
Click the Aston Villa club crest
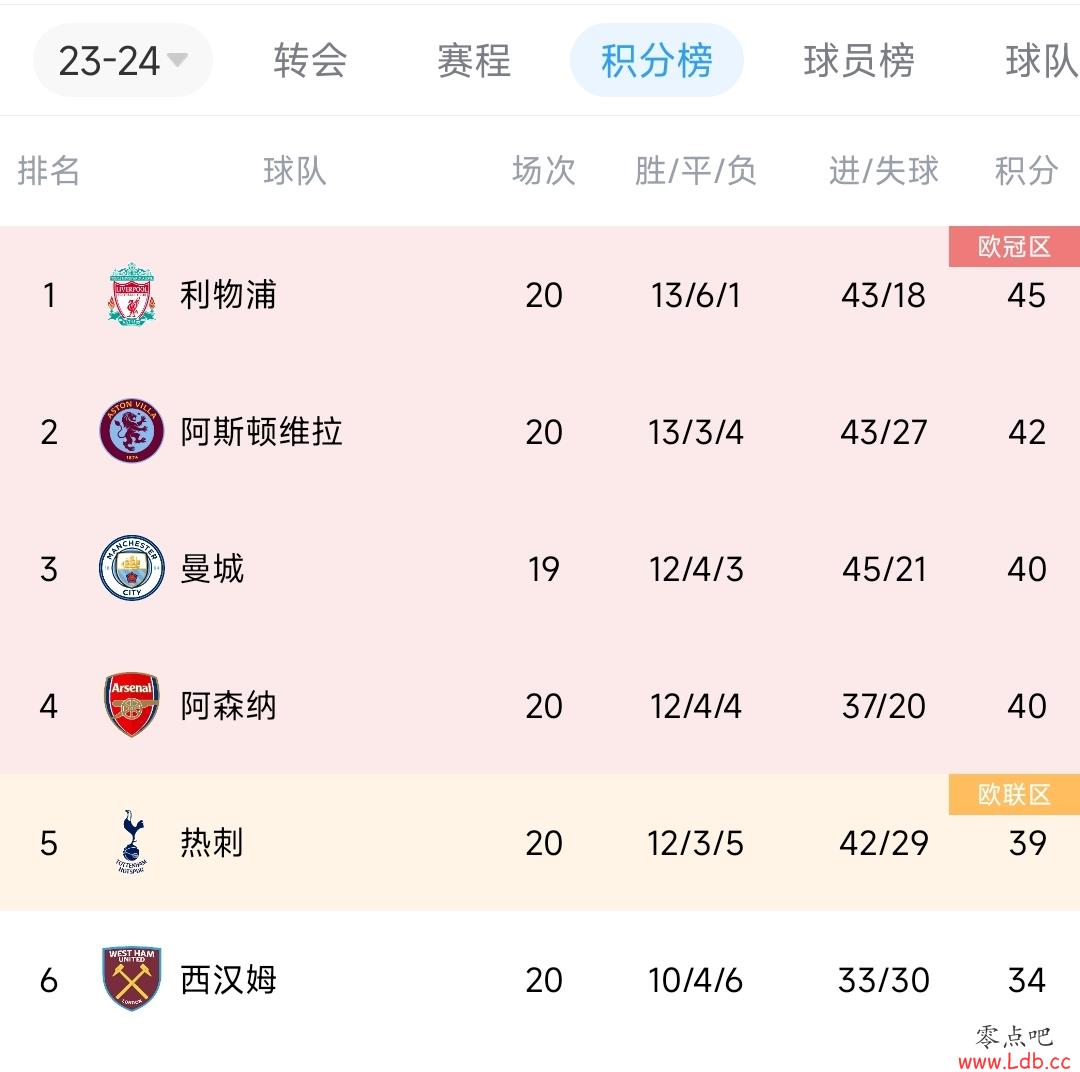click(132, 431)
